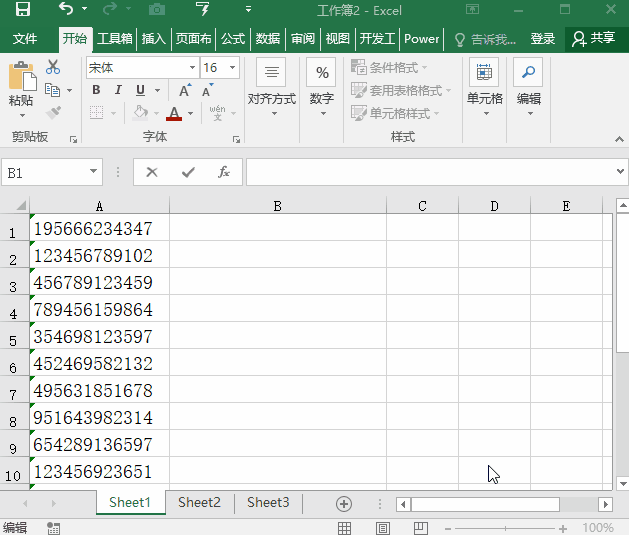The height and width of the screenshot is (535, 629).
Task: Click the filter lightning icon in quick access
Action: [203, 9]
